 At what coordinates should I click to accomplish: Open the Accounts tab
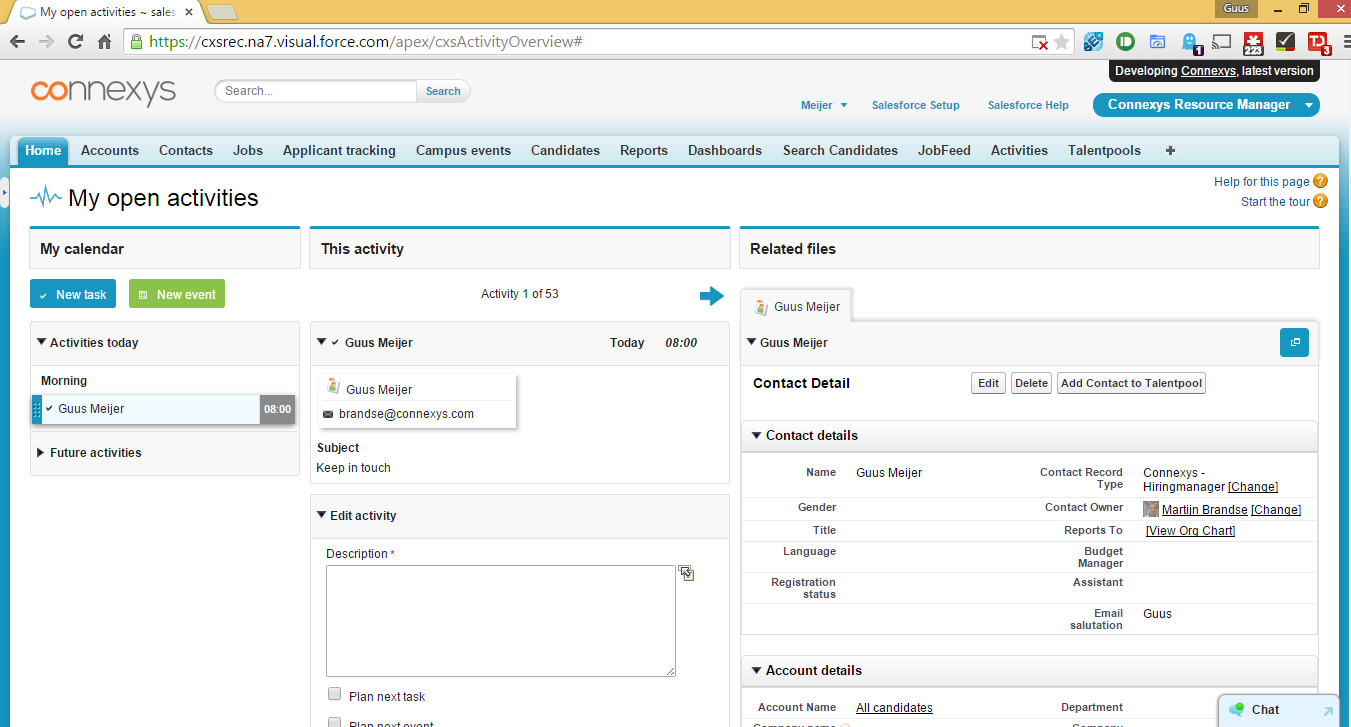coord(110,151)
